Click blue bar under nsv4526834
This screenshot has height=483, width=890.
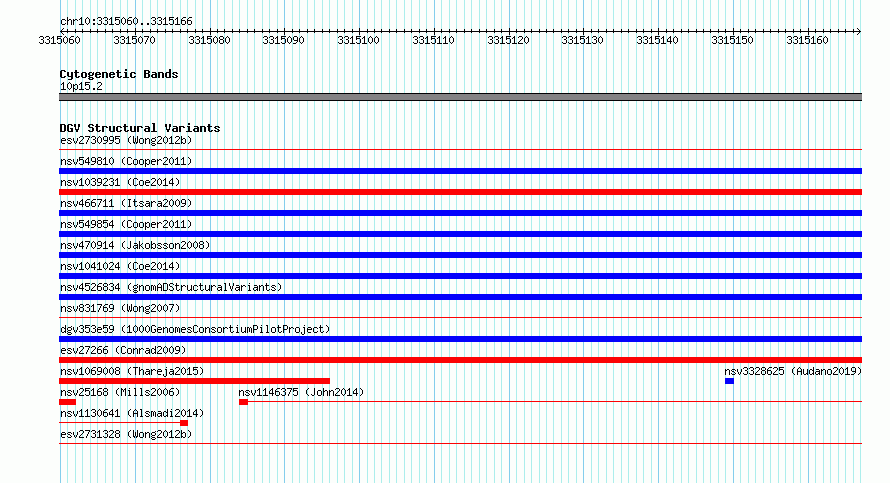point(460,297)
